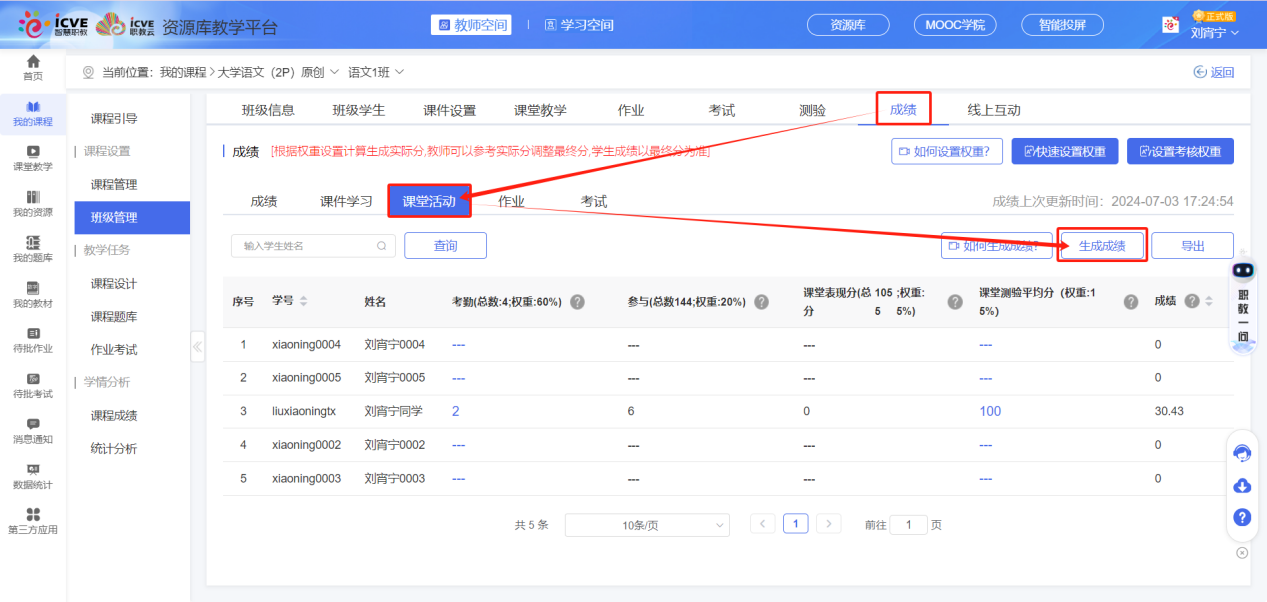Open the 首页 home icon in sidebar
The image size is (1267, 602).
coord(33,69)
